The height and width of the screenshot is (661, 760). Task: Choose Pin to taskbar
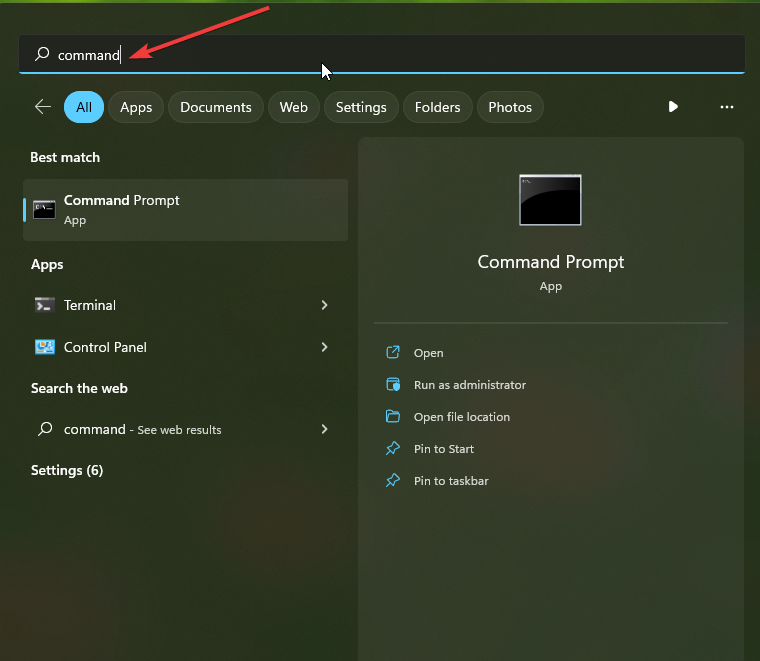(451, 481)
